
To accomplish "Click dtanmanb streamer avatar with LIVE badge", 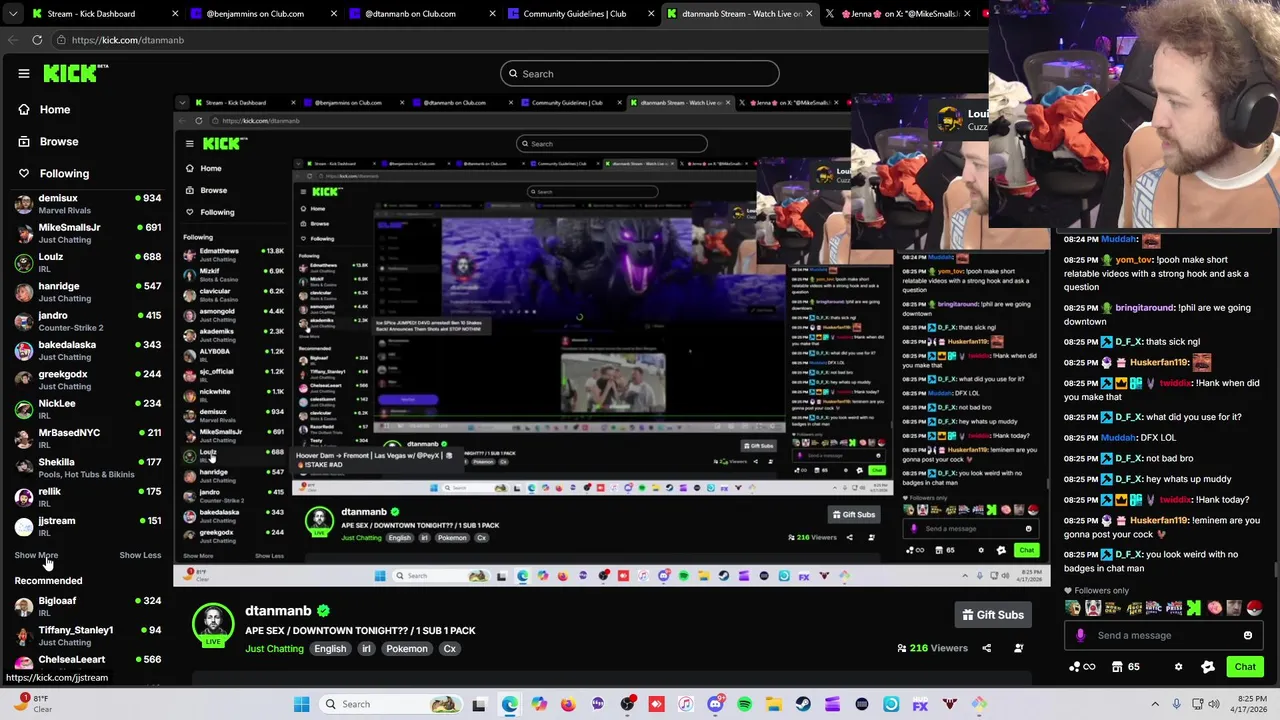I will pos(213,625).
